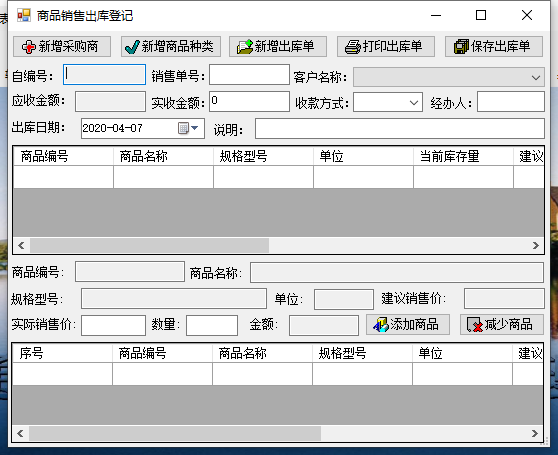This screenshot has width=558, height=455.
Task: Click the 保存出库单 save button
Action: (494, 47)
